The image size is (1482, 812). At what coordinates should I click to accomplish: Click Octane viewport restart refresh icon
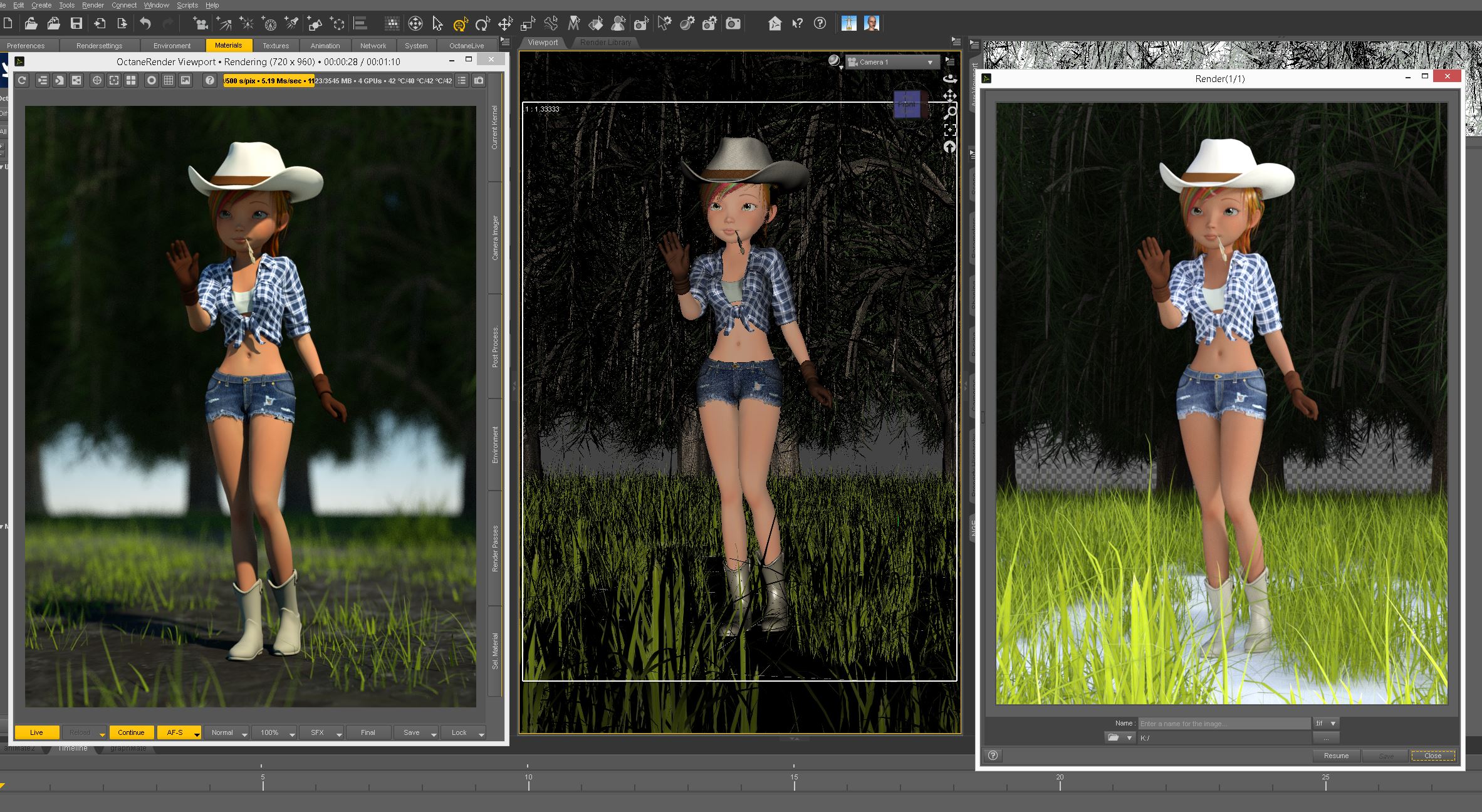click(22, 80)
